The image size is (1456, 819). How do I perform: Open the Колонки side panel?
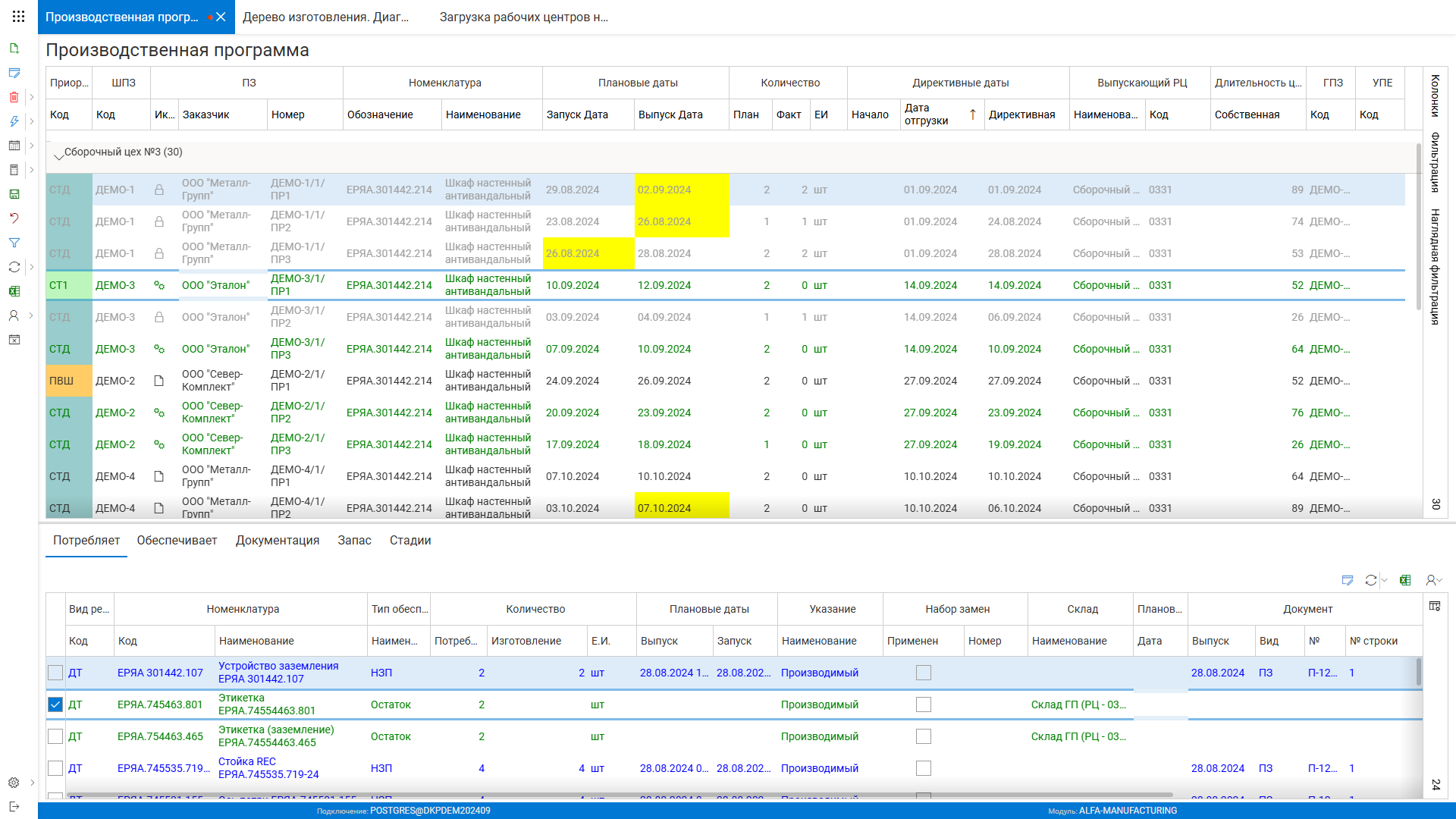point(1435,96)
